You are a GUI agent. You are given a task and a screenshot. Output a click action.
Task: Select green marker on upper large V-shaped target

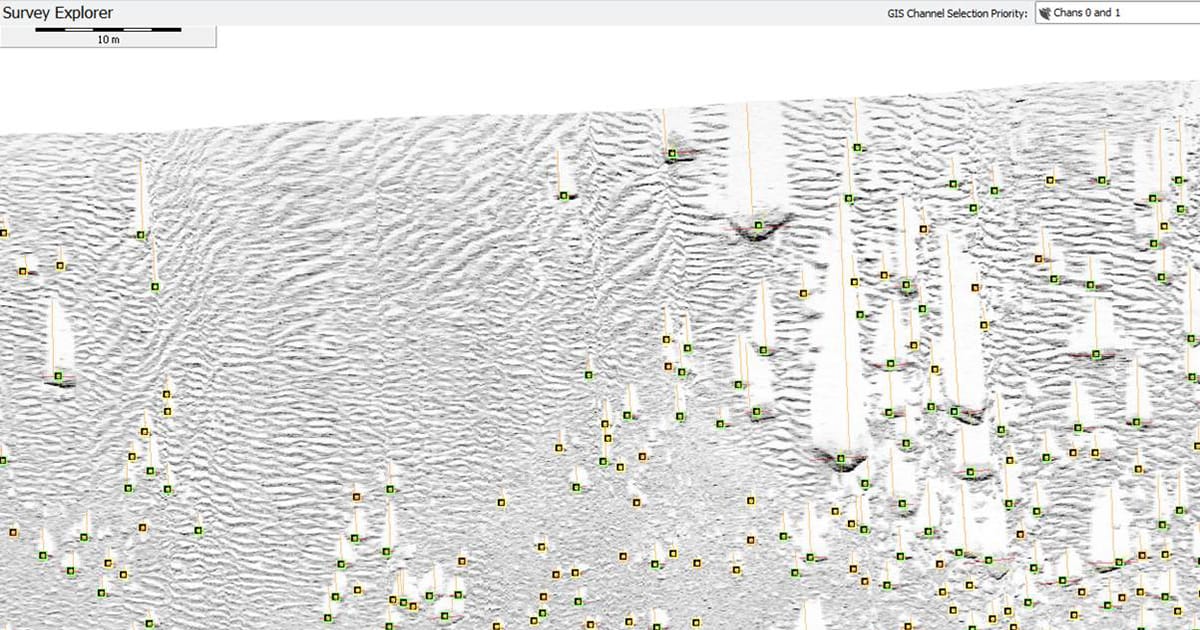tap(759, 225)
